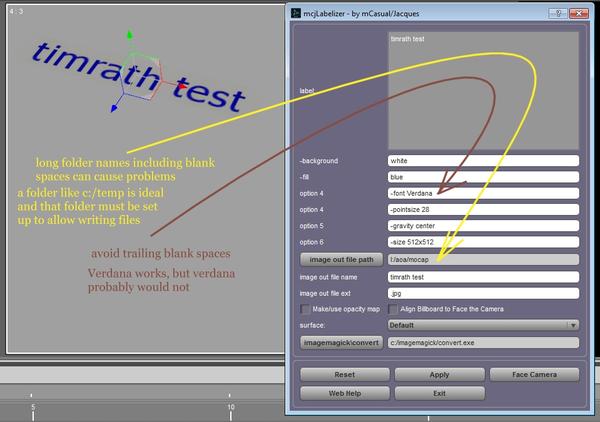Close the mcjLabelizer dialog

click(x=579, y=13)
